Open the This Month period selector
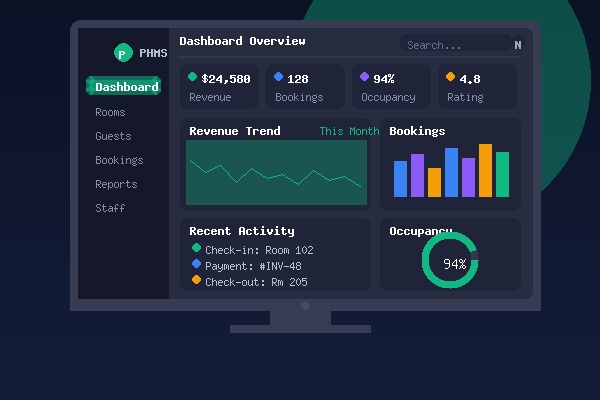 click(349, 131)
